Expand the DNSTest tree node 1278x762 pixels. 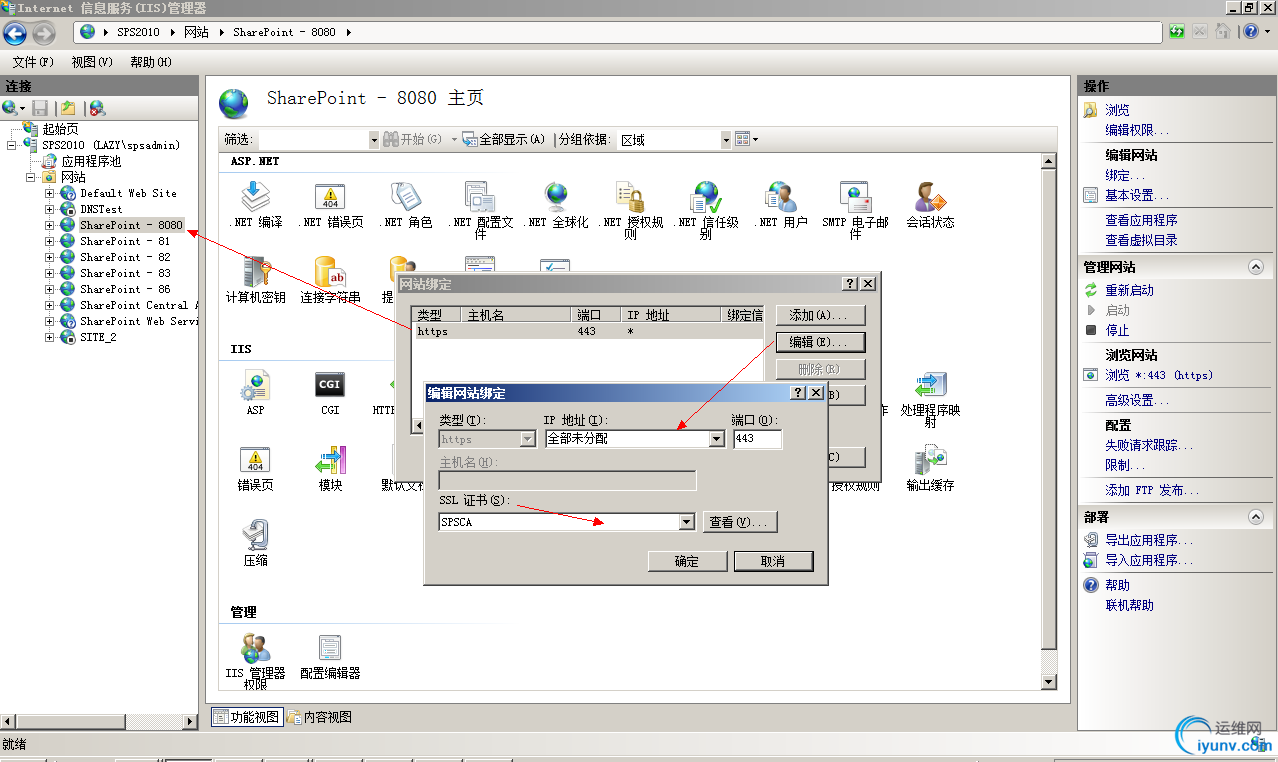(50, 209)
